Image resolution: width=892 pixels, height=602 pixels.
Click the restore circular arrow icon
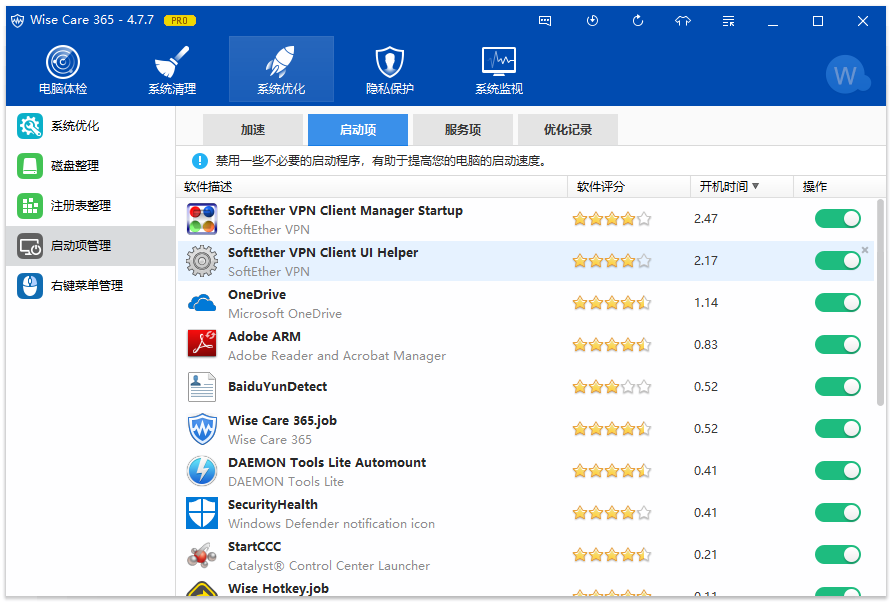point(638,21)
